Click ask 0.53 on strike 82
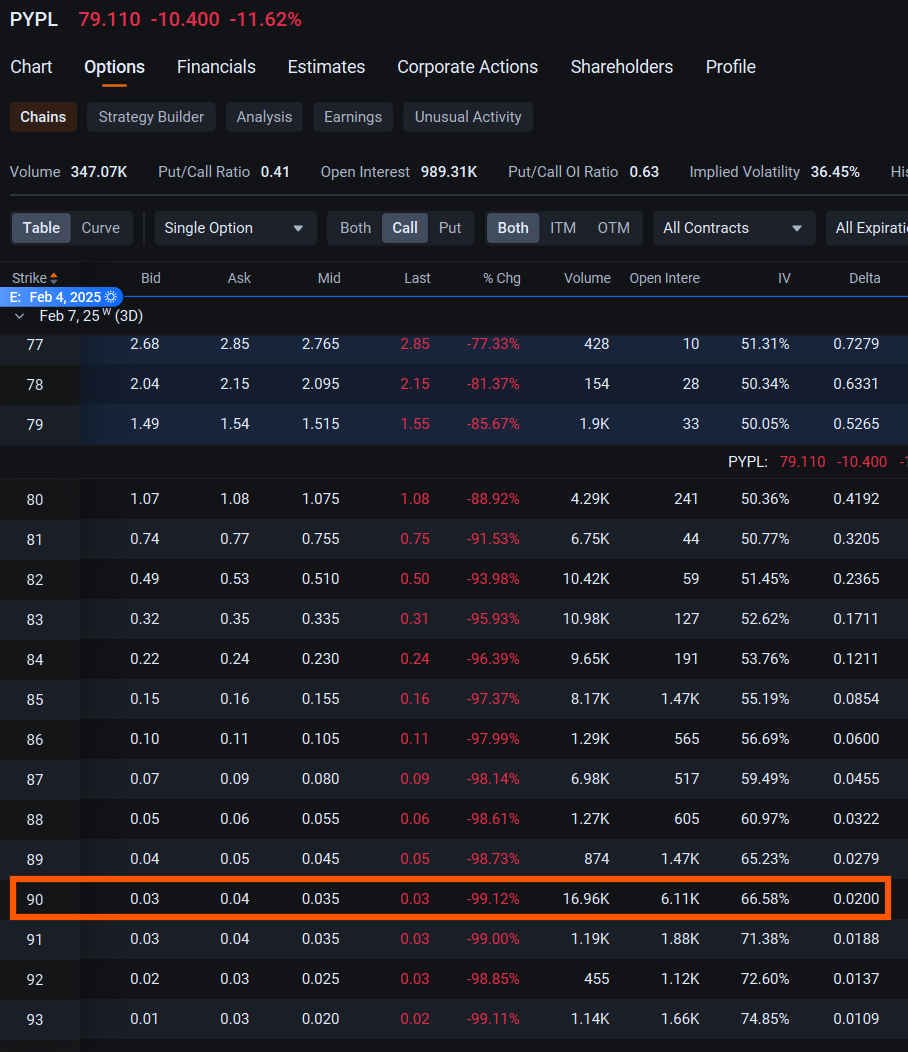The width and height of the screenshot is (908, 1052). coord(235,579)
